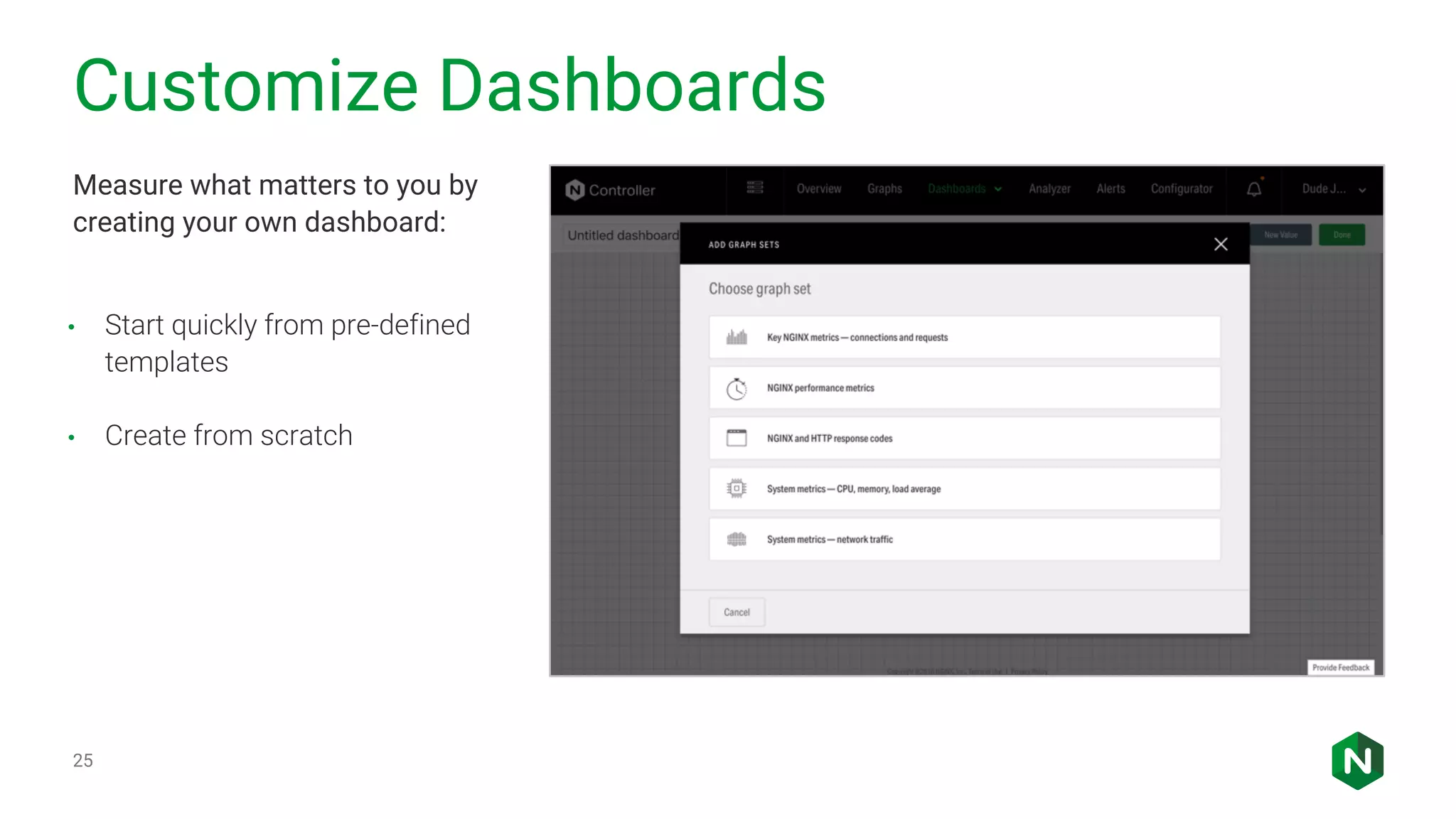Click the ADD GRAPH SETS dialog title
Viewport: 1456px width, 819px height.
(744, 245)
